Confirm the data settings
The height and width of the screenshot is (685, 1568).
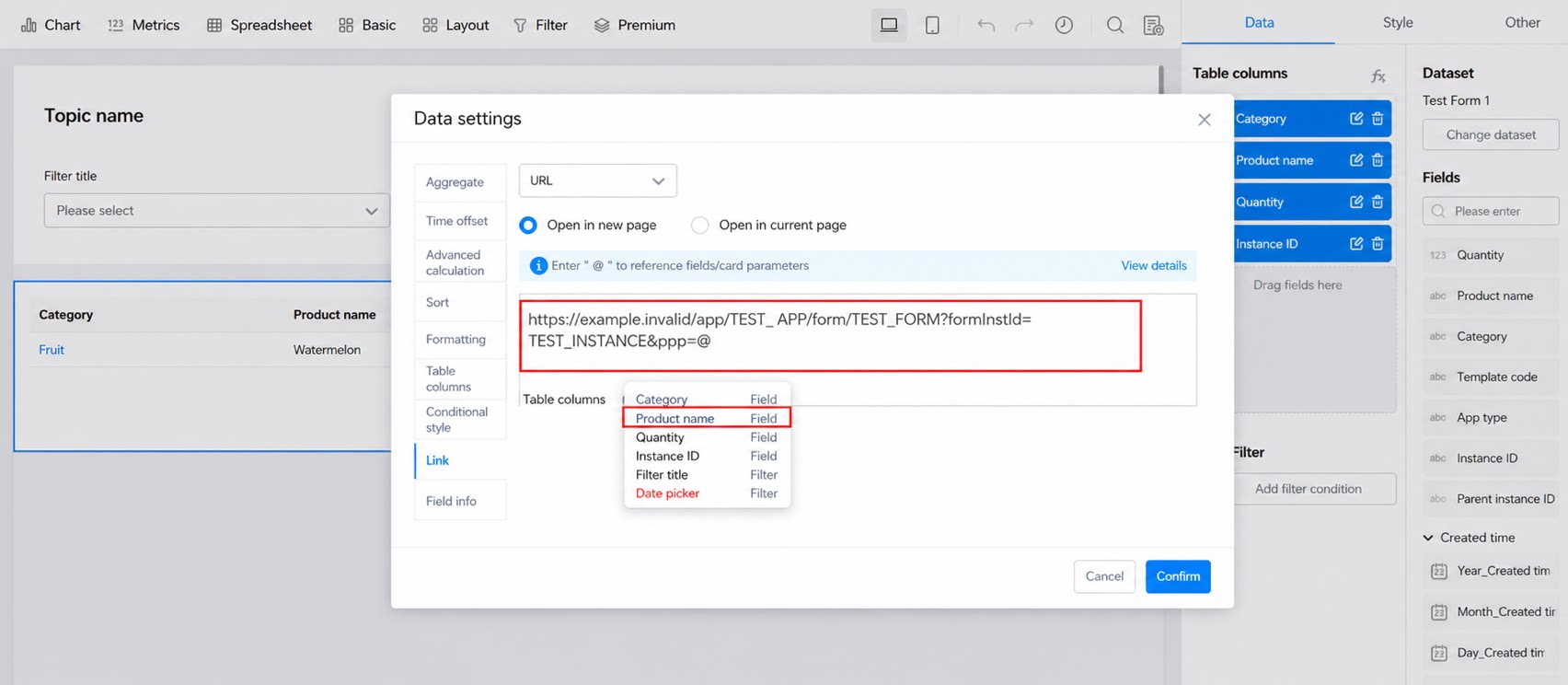tap(1178, 576)
